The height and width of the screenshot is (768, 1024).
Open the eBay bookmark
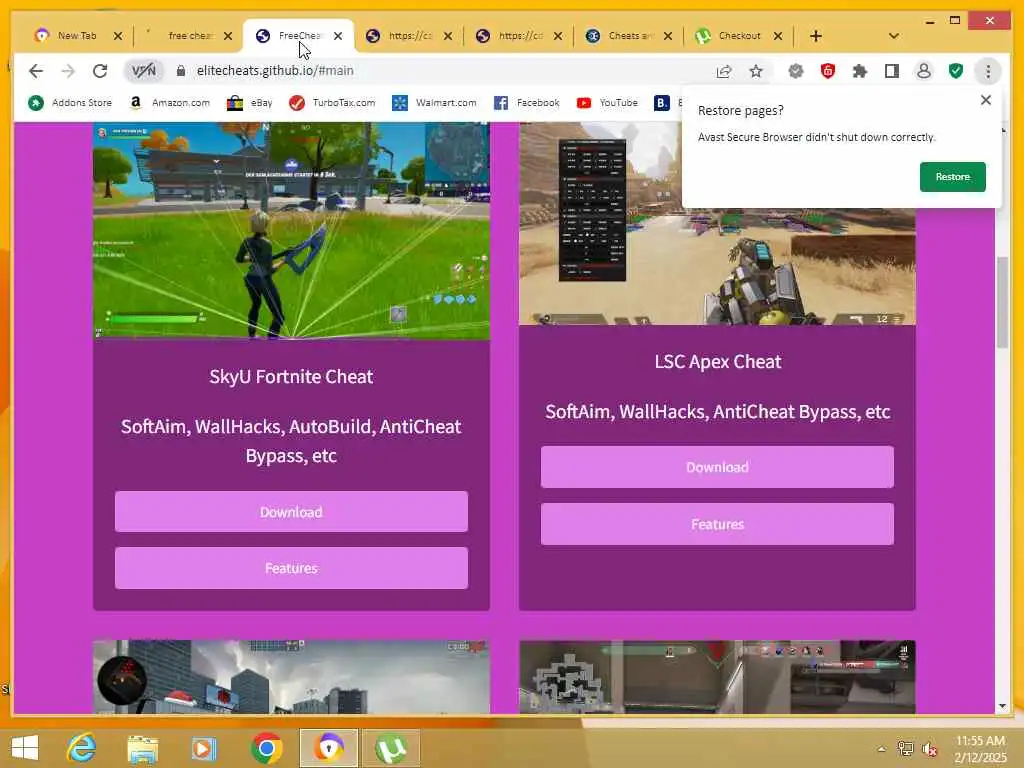click(x=250, y=103)
